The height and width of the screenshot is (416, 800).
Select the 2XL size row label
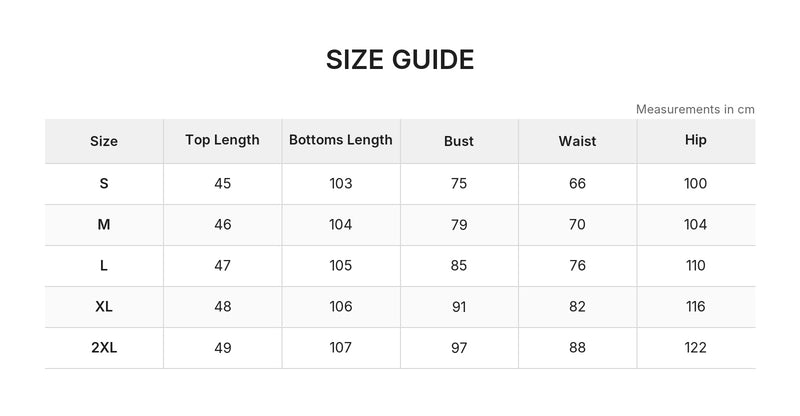coord(104,348)
